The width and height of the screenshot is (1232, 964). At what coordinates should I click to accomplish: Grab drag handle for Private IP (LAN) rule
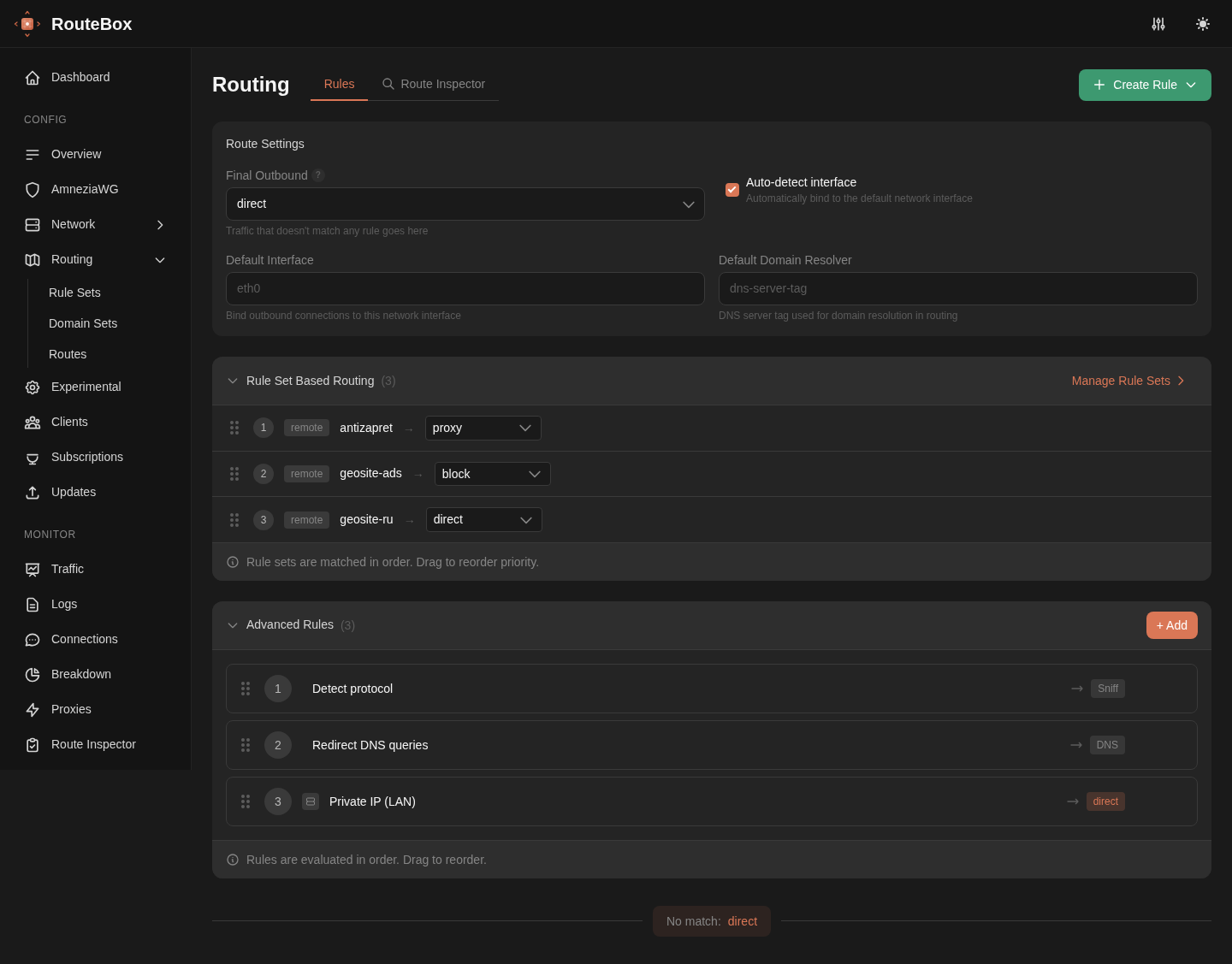246,801
